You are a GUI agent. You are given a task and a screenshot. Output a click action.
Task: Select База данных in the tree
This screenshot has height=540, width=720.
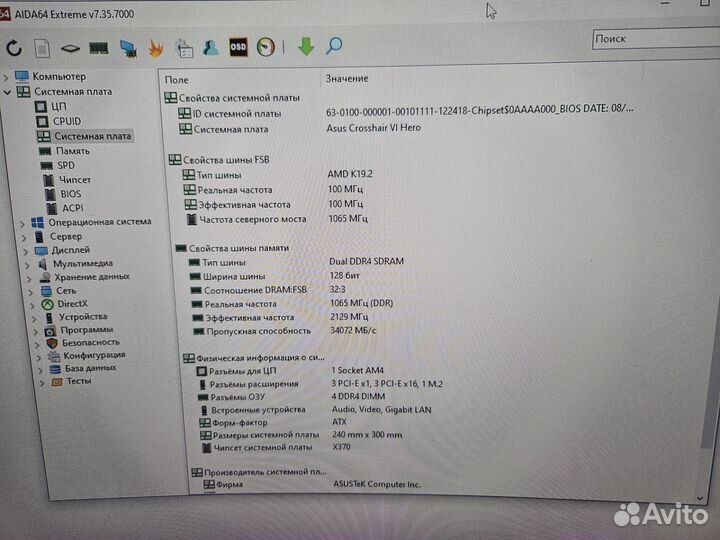[90, 368]
